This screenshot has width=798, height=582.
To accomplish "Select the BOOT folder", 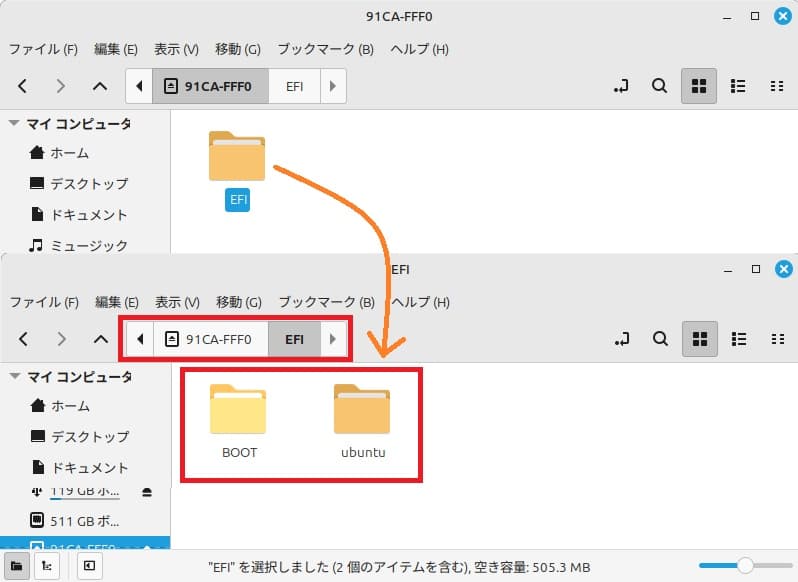I will [238, 422].
